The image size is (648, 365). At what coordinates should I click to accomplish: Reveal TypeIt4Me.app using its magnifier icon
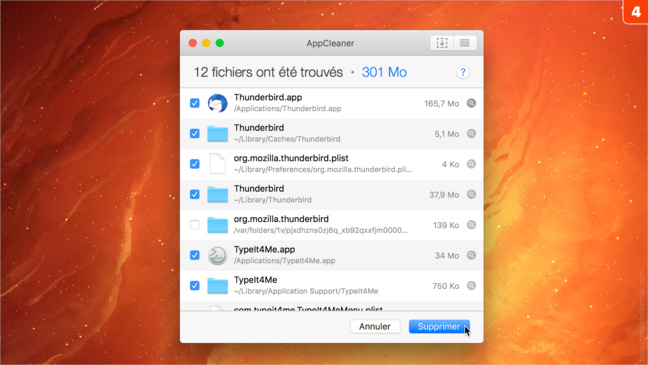471,255
